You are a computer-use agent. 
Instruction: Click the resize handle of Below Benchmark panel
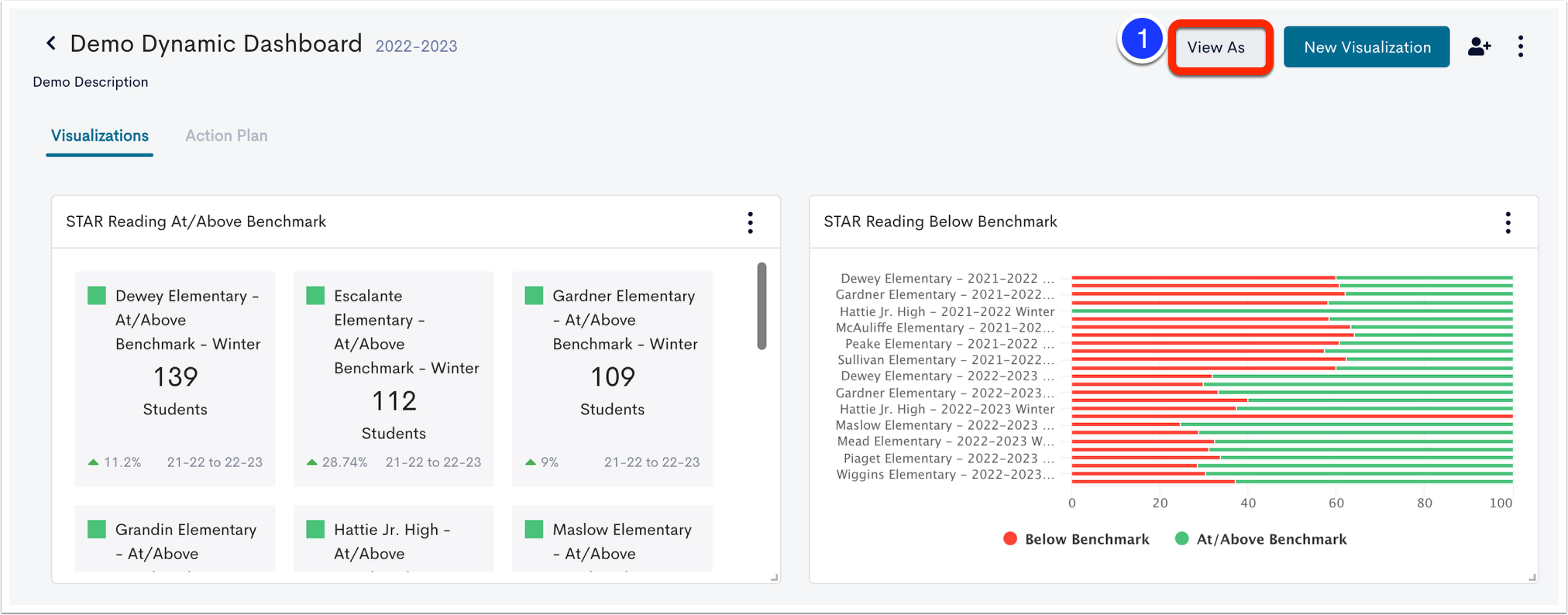pyautogui.click(x=1532, y=577)
